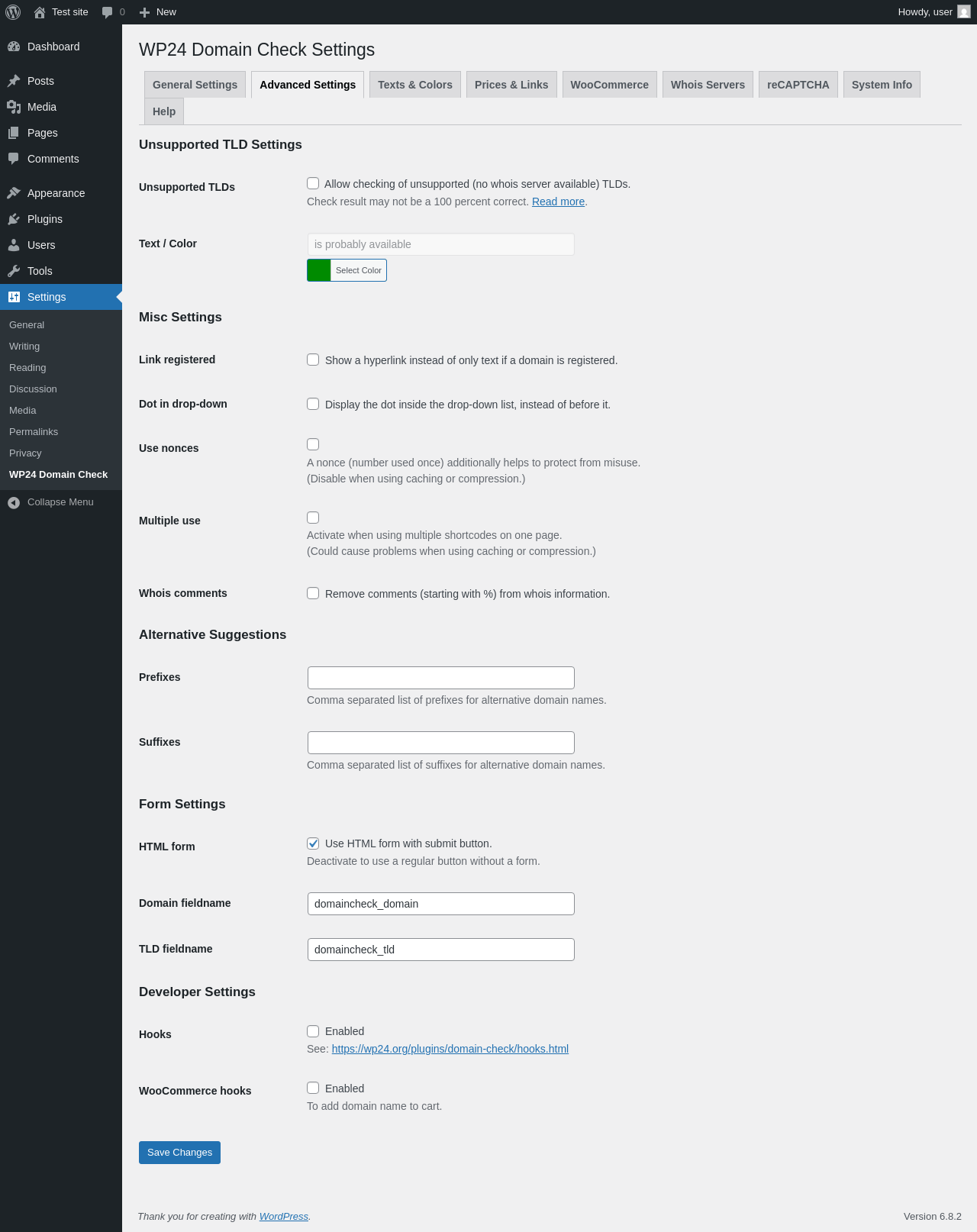Click the Media sidebar icon
Screen dimensions: 977x1232
coord(14,107)
